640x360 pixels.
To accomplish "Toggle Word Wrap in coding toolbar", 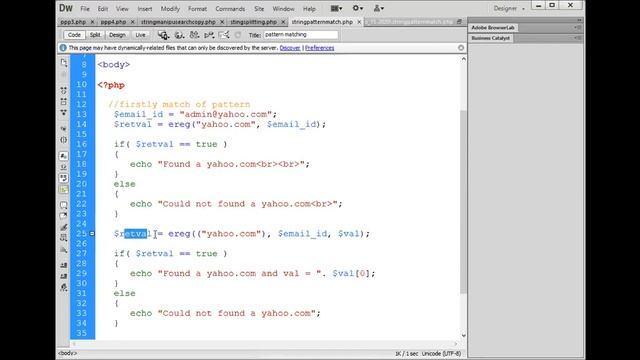I will click(64, 178).
